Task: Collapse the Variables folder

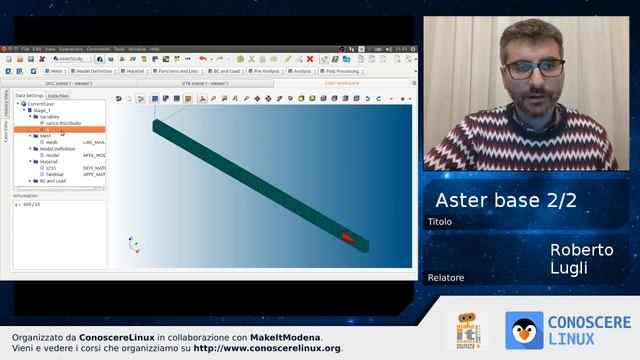Action: (x=30, y=117)
